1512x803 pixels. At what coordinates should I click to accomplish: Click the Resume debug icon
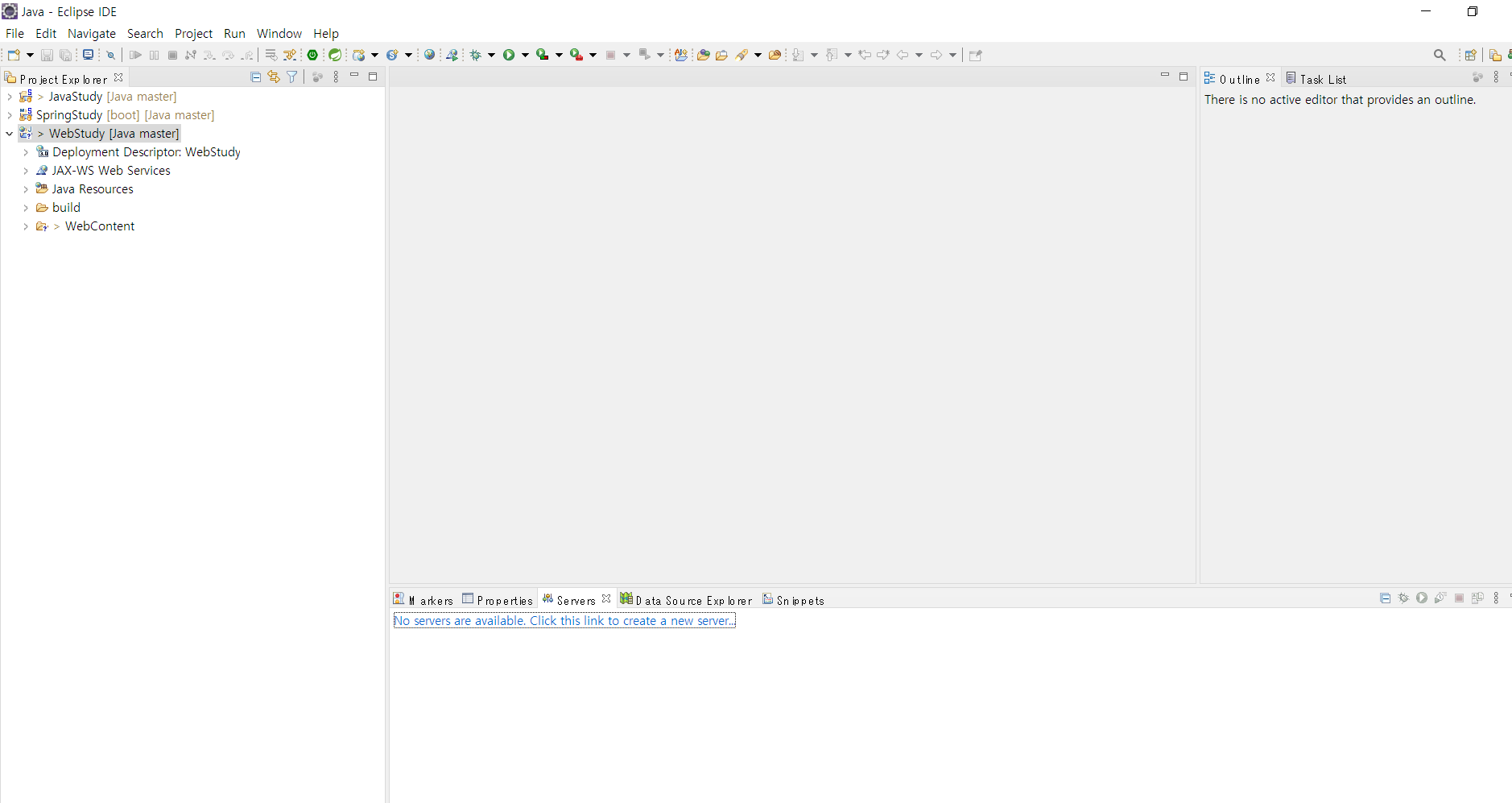point(135,55)
